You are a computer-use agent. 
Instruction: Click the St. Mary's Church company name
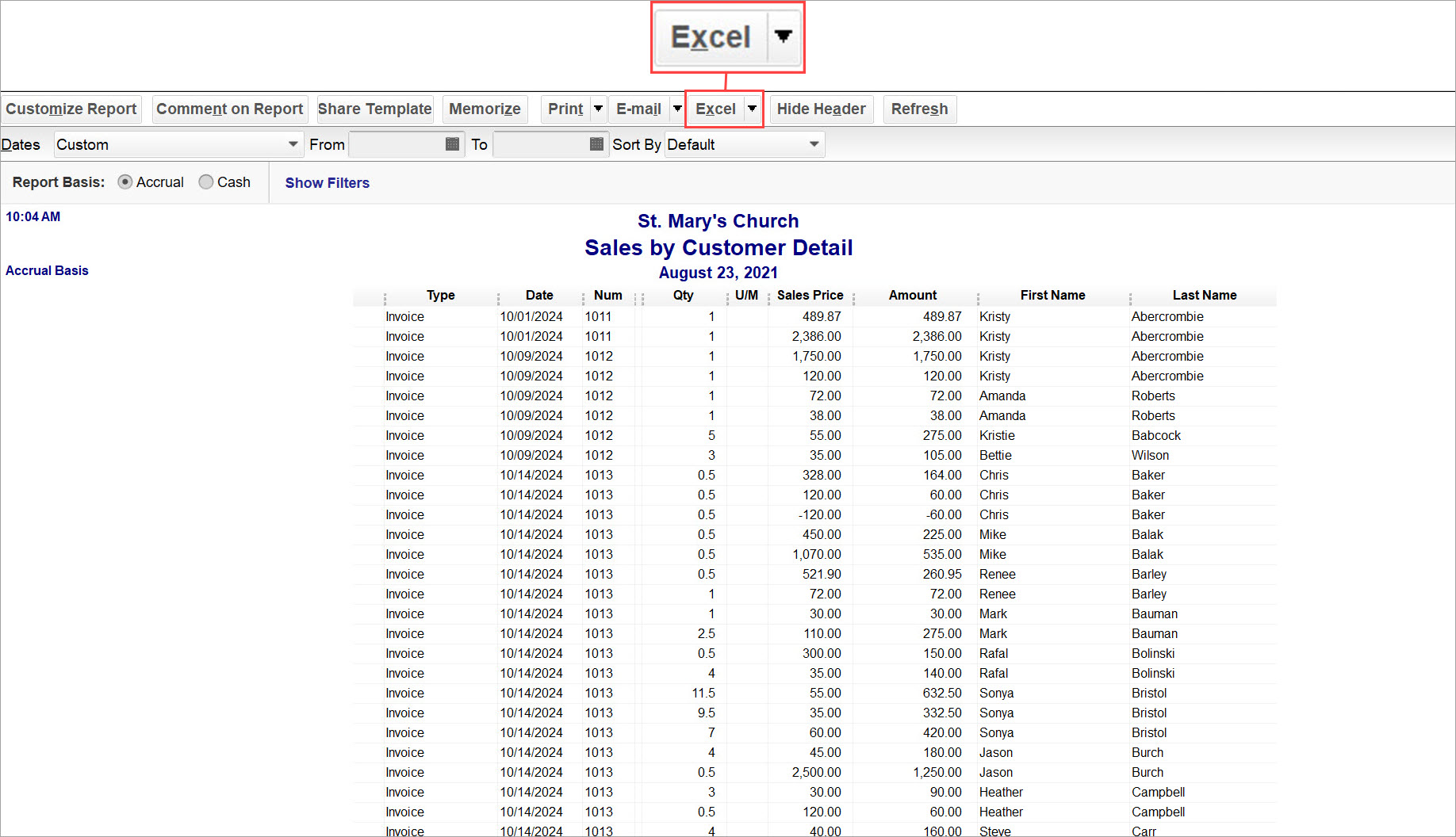pyautogui.click(x=718, y=221)
